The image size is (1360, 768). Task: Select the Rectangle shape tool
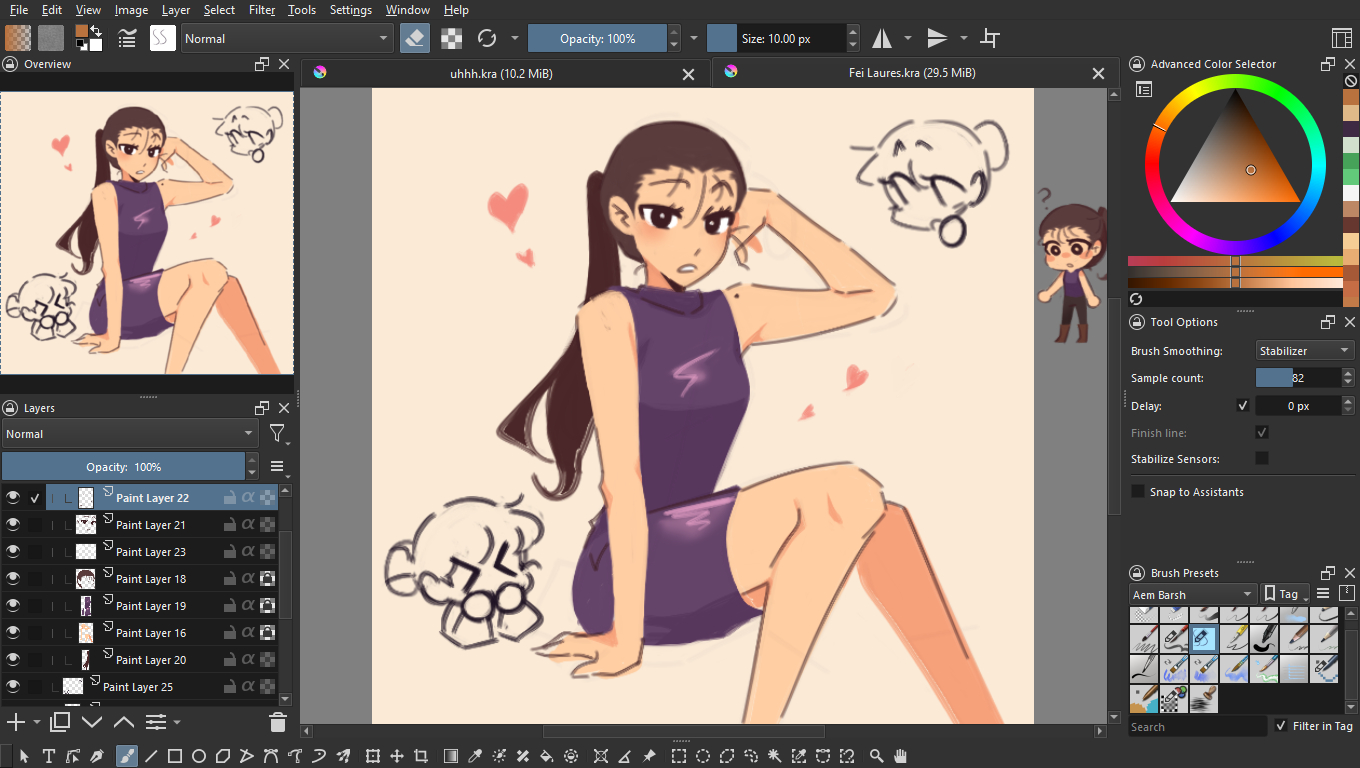coord(175,756)
